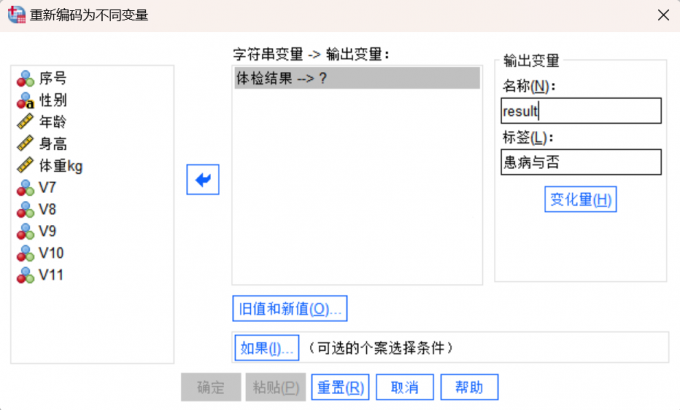
Task: Click the scale ruler icon beside 身高
Action: pos(25,143)
